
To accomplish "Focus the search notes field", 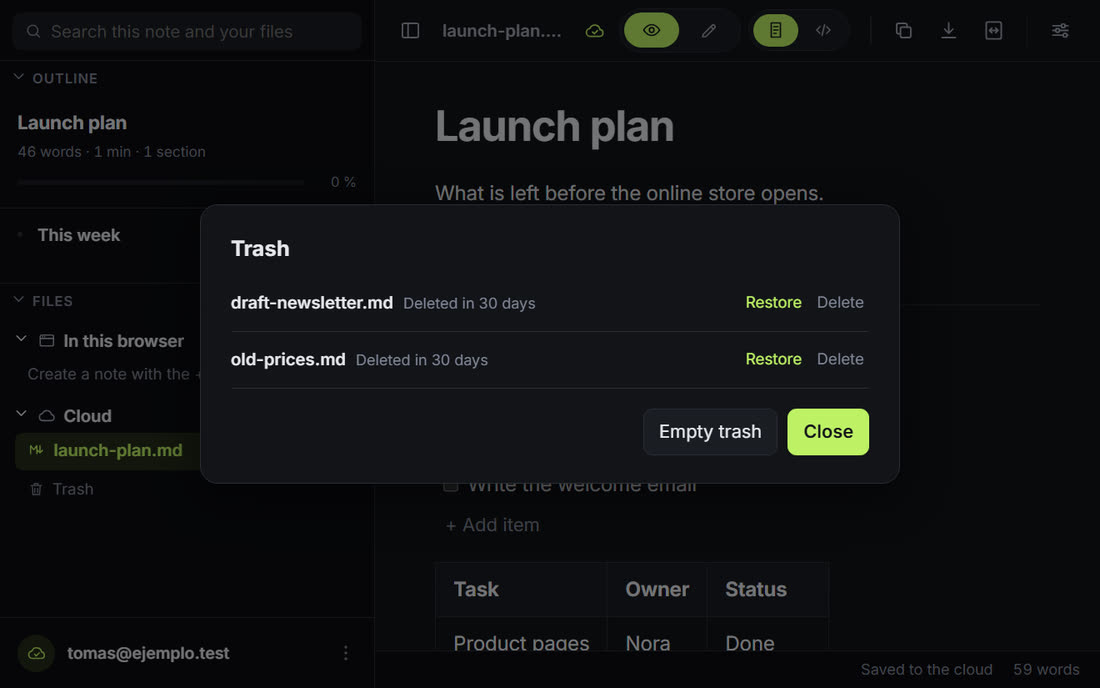I will click(187, 32).
